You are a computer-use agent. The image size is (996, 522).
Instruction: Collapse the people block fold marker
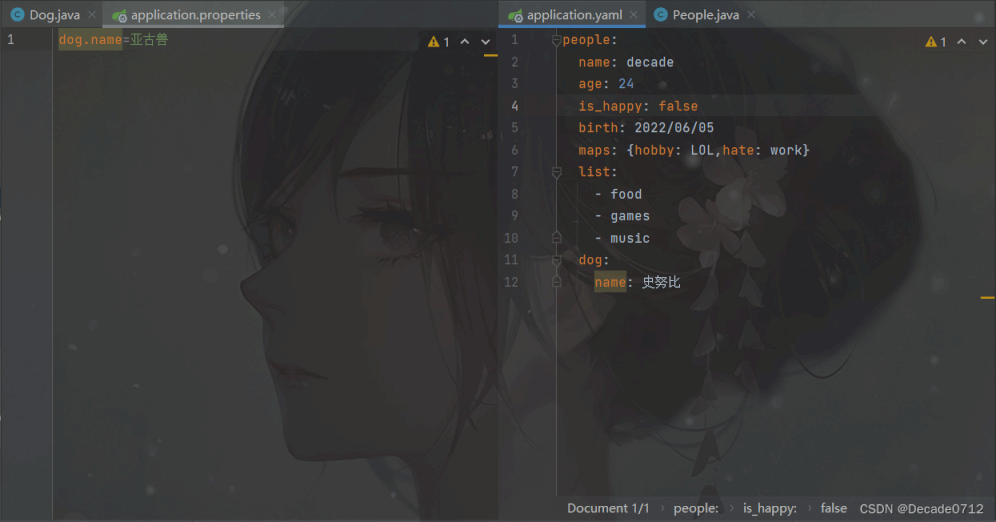tap(557, 40)
